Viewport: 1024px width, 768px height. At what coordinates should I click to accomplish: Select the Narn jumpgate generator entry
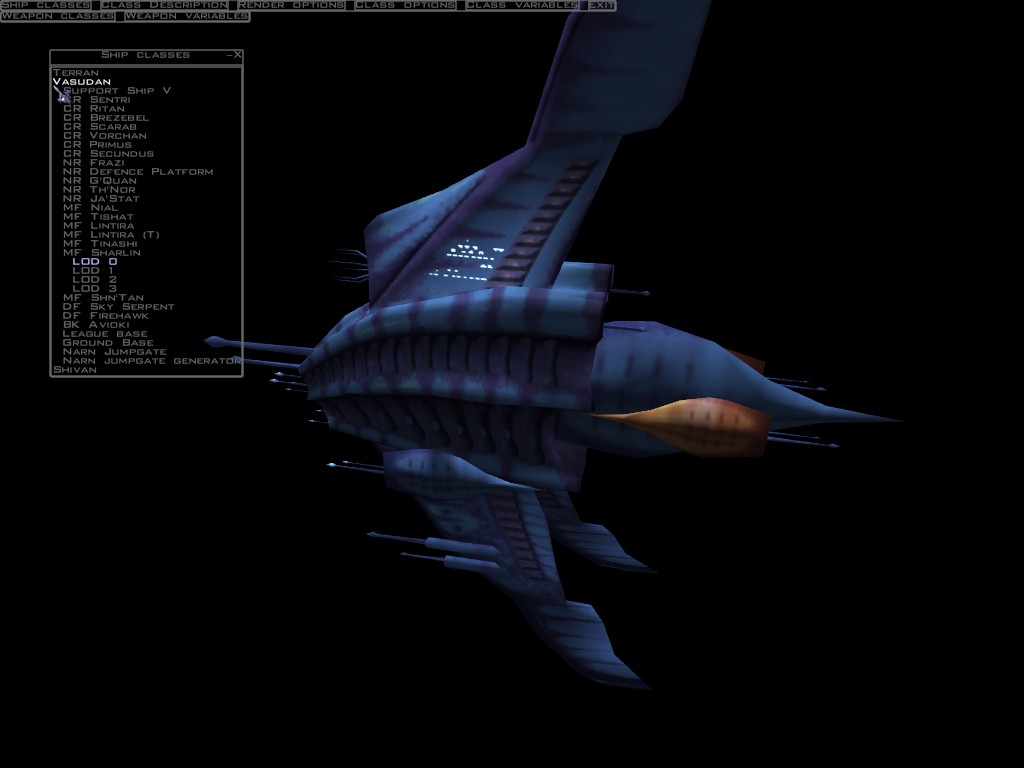pos(152,360)
